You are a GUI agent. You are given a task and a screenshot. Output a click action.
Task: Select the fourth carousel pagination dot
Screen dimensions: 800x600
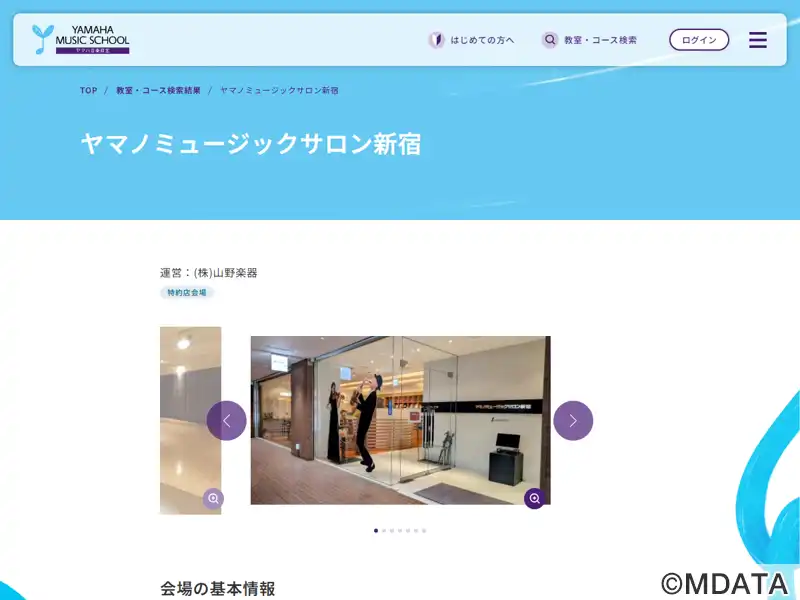[x=400, y=531]
